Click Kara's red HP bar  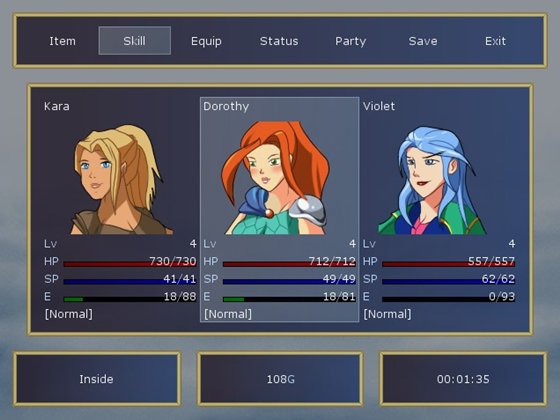tap(130, 264)
